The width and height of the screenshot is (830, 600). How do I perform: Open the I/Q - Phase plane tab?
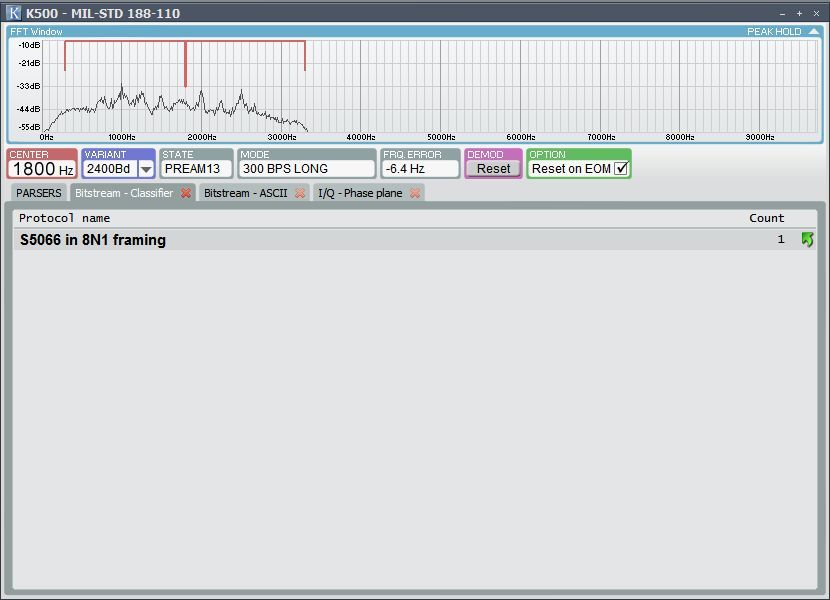pos(360,193)
